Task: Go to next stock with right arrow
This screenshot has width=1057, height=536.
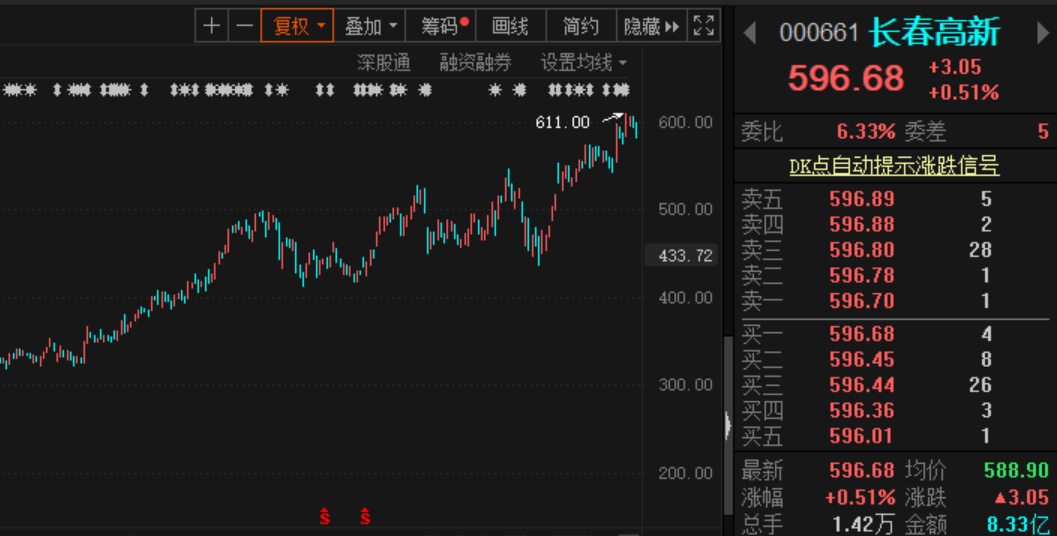Action: (x=1041, y=33)
